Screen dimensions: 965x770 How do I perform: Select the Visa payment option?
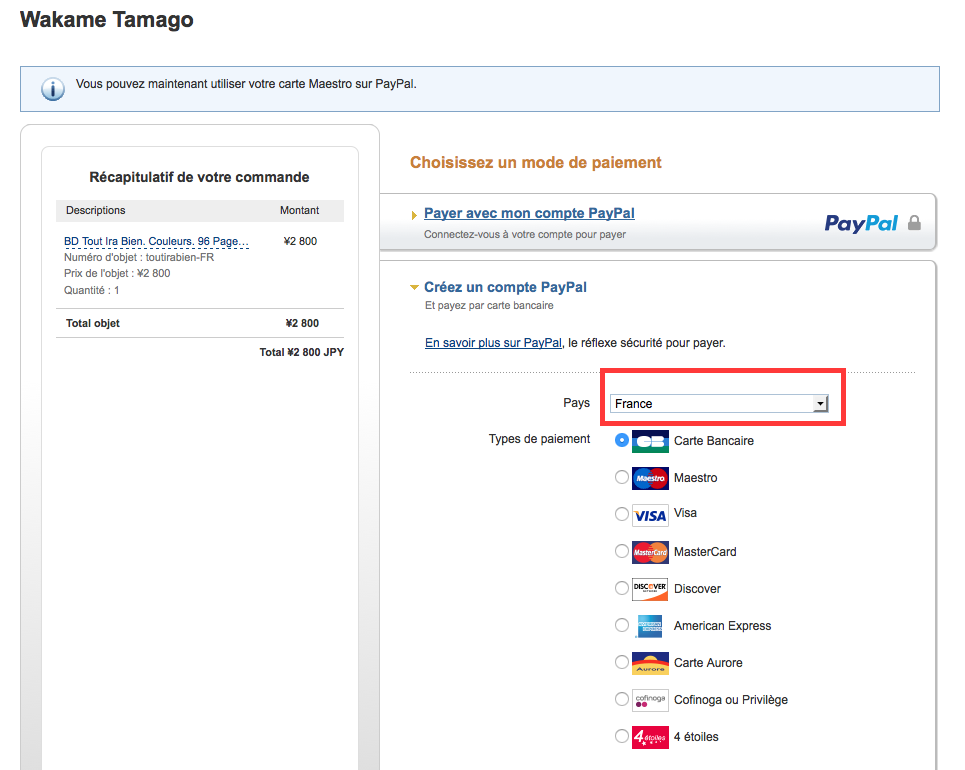pyautogui.click(x=622, y=514)
